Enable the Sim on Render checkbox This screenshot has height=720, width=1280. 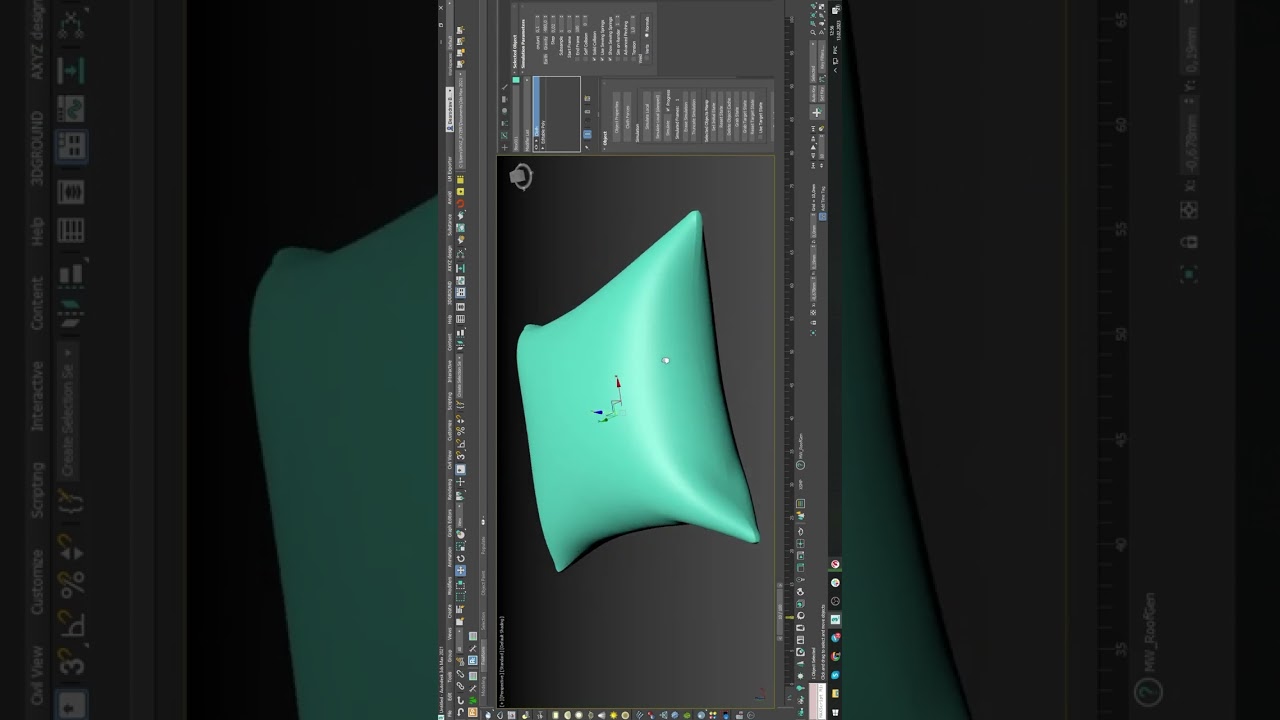pos(618,59)
